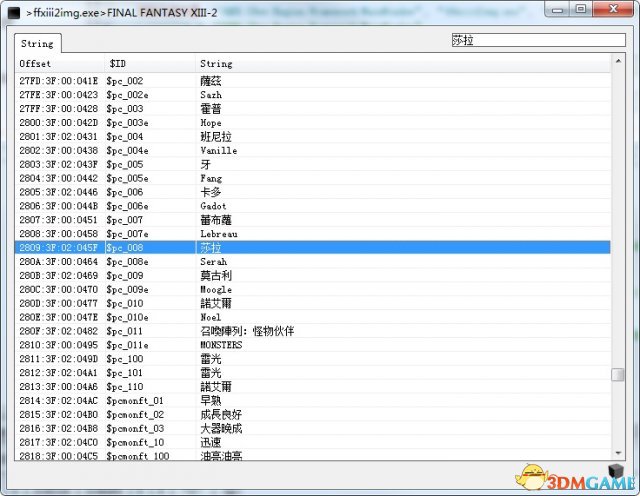The height and width of the screenshot is (496, 640).
Task: Select the row with string Lebreau
Action: pyautogui.click(x=313, y=234)
